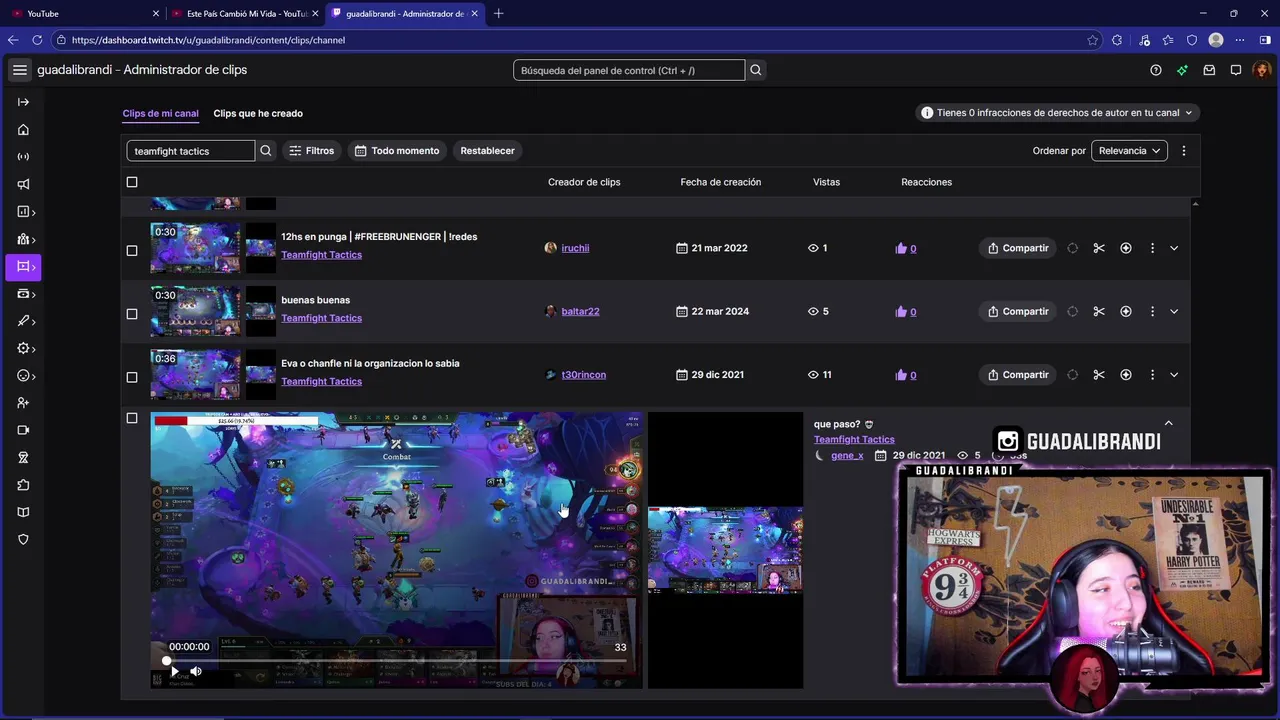This screenshot has width=1280, height=720.
Task: Search clips with magnifier next to teamfight tactics
Action: click(x=266, y=151)
